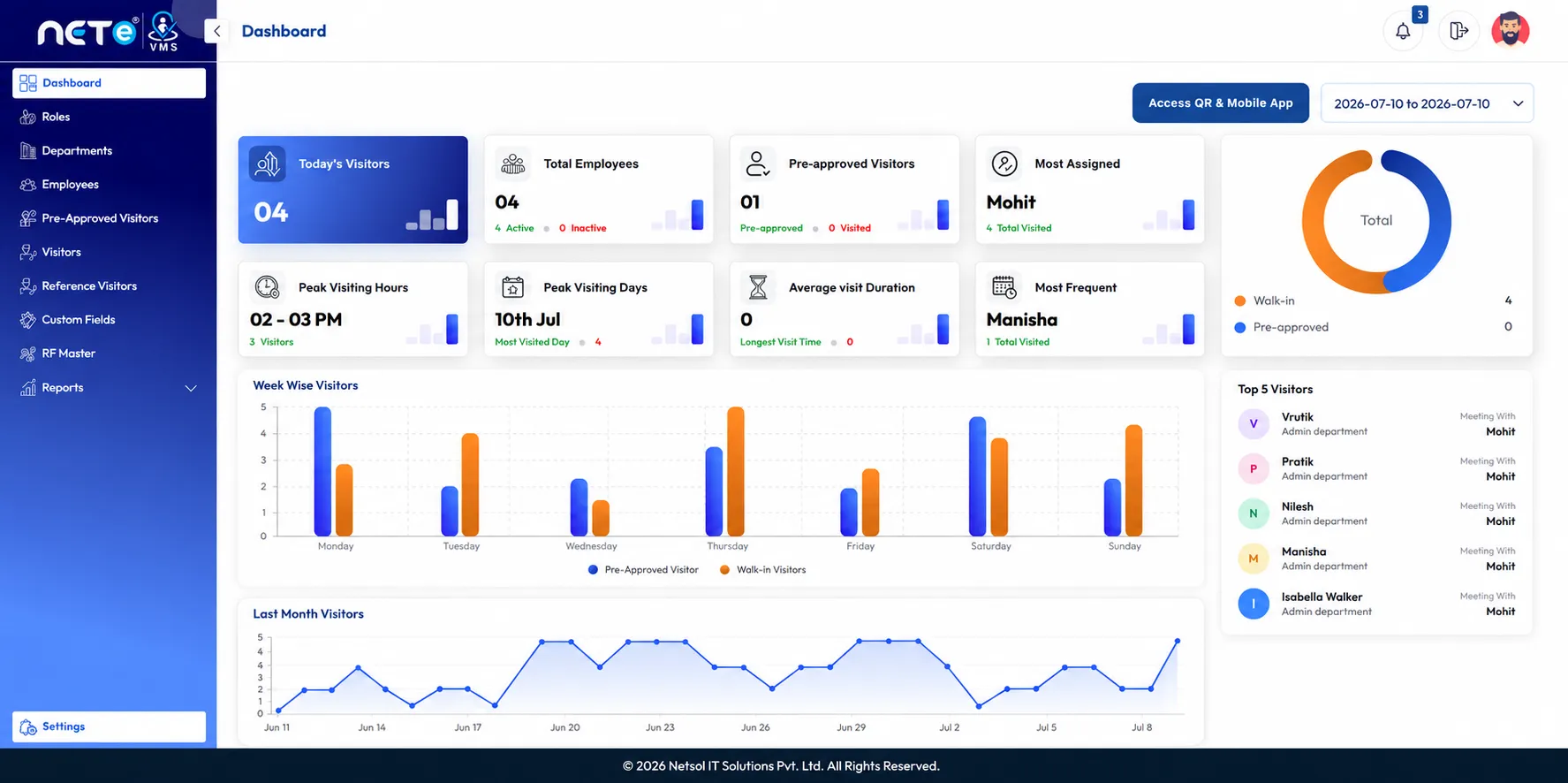This screenshot has height=783, width=1568.
Task: Select Vrutik avatar in Top 5 Visitors
Action: click(1253, 424)
